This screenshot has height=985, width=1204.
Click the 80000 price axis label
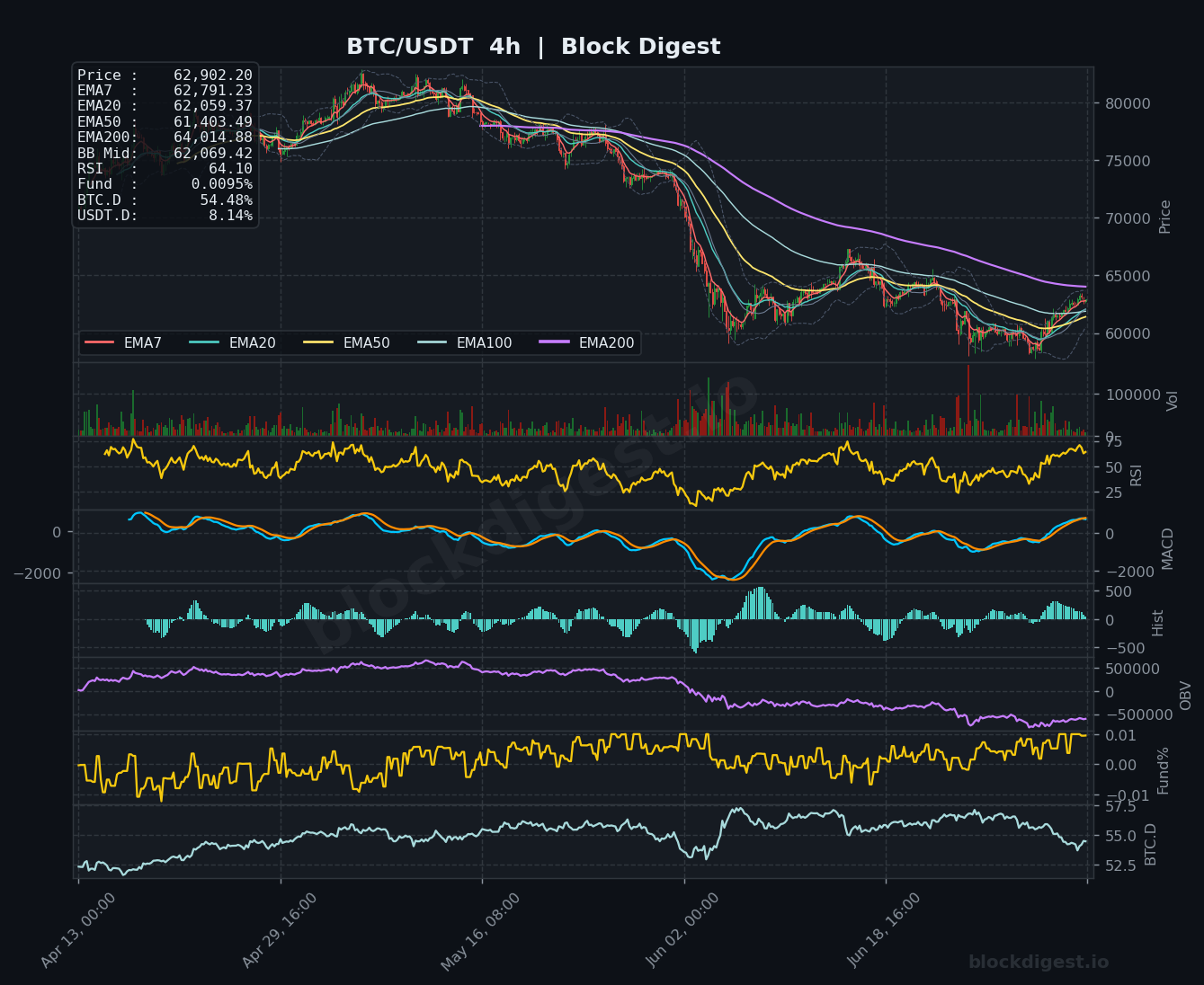pos(1126,103)
